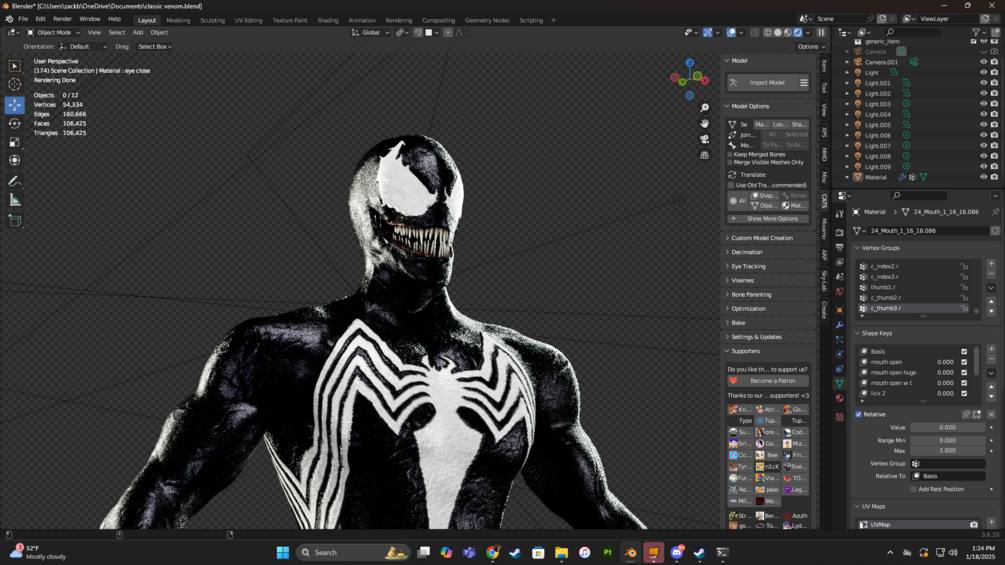
Task: Switch to the Sculpting workspace tab
Action: 212,20
